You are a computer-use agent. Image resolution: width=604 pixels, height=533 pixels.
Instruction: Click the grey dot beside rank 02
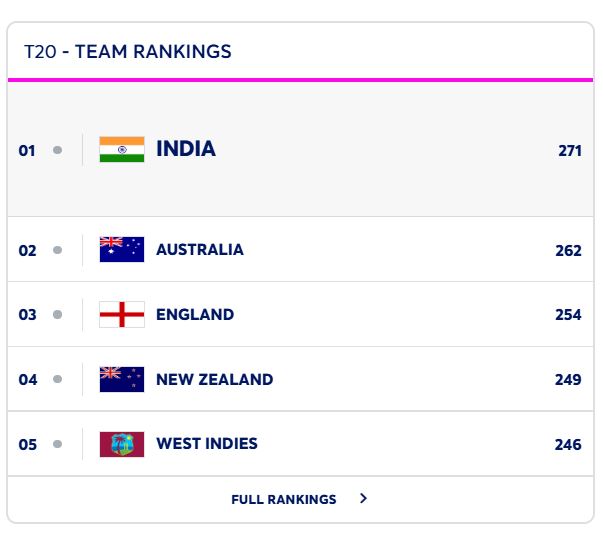57,250
